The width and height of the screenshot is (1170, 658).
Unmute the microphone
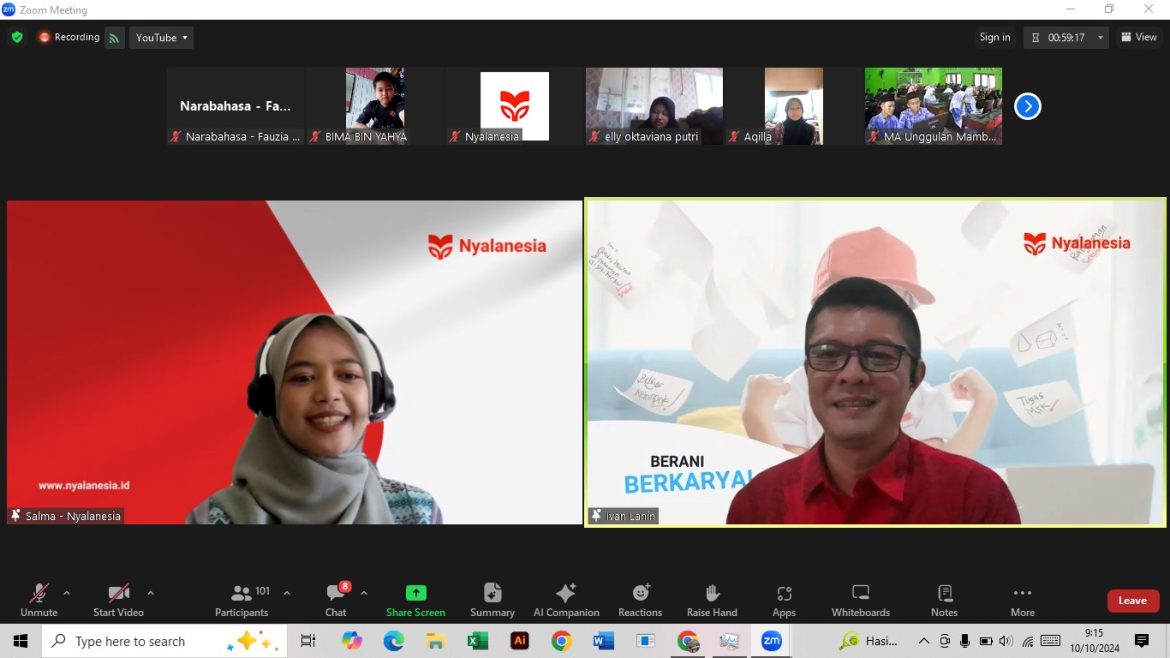tap(39, 600)
